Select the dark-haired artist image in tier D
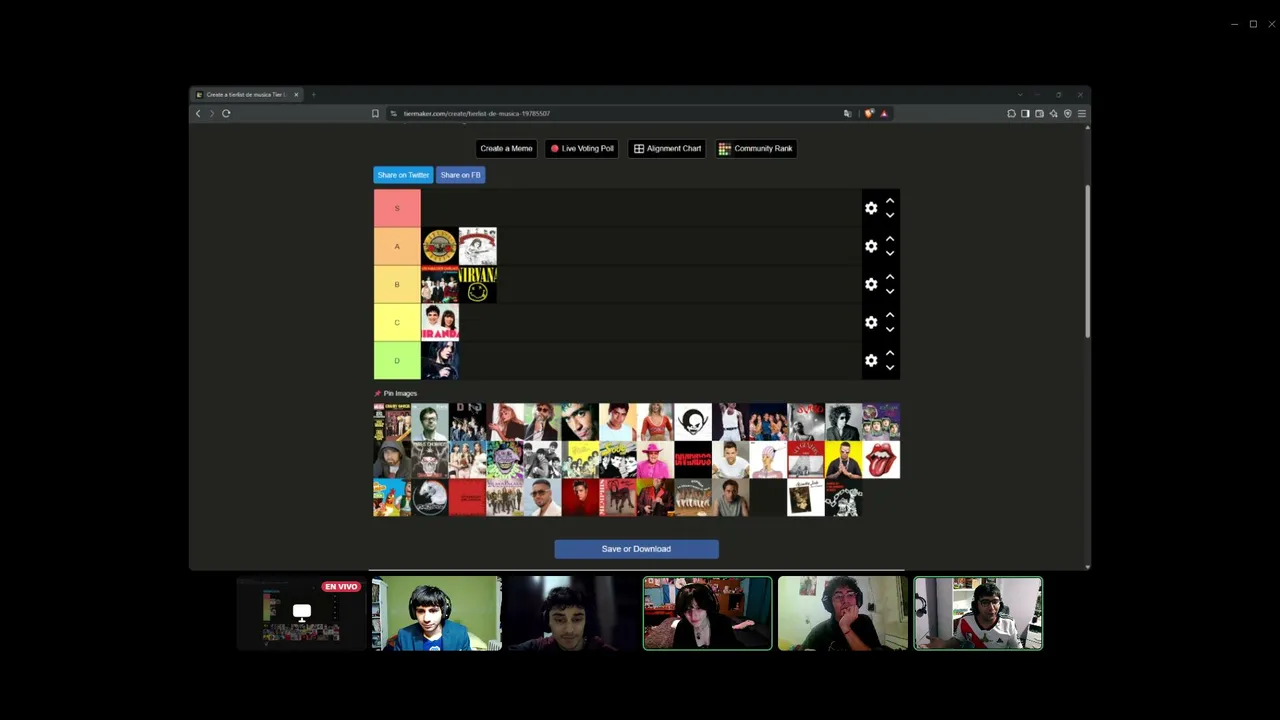Viewport: 1280px width, 720px height. (439, 360)
